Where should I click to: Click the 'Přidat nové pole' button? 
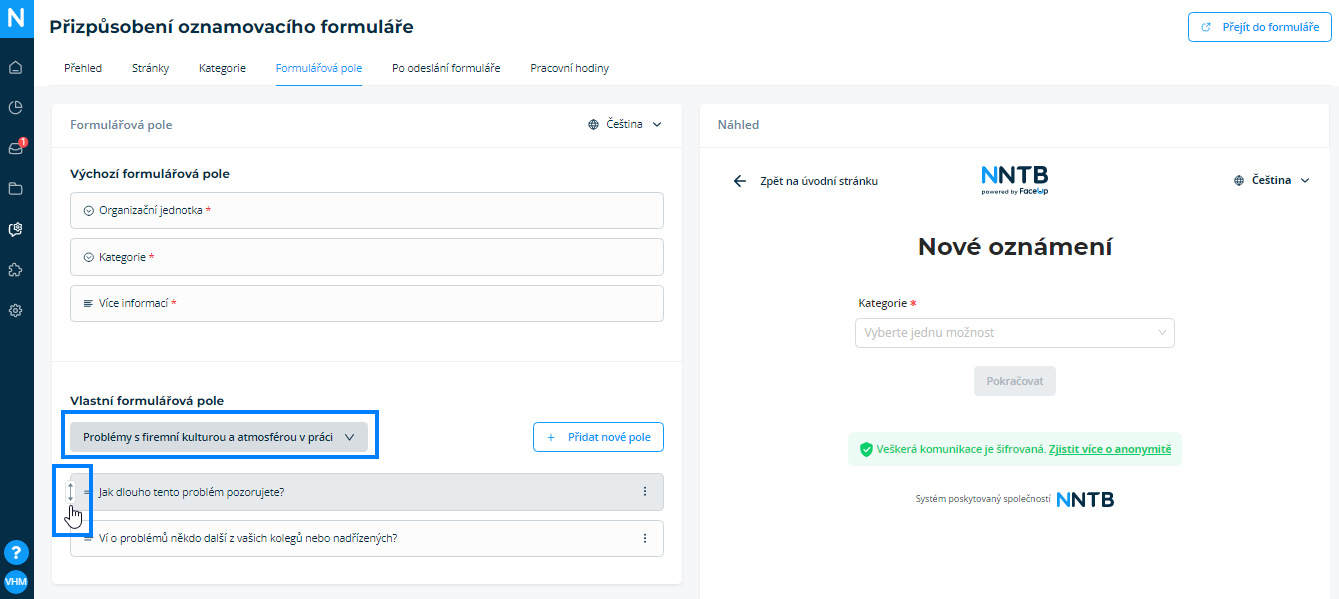coord(598,437)
